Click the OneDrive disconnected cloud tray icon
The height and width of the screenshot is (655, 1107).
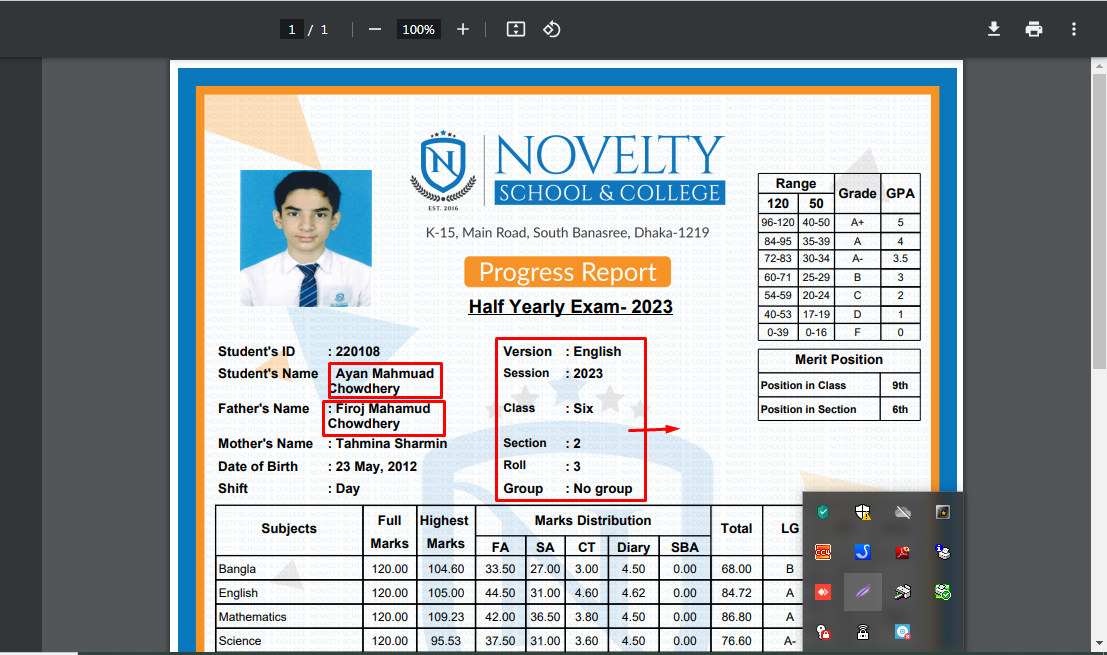tap(902, 512)
